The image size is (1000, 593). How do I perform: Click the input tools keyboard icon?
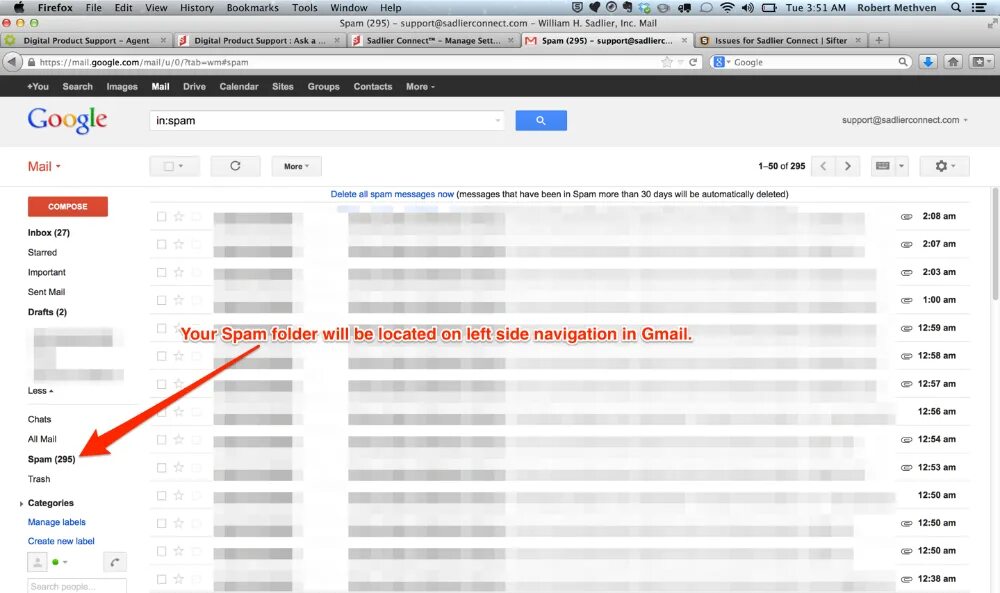coord(883,166)
